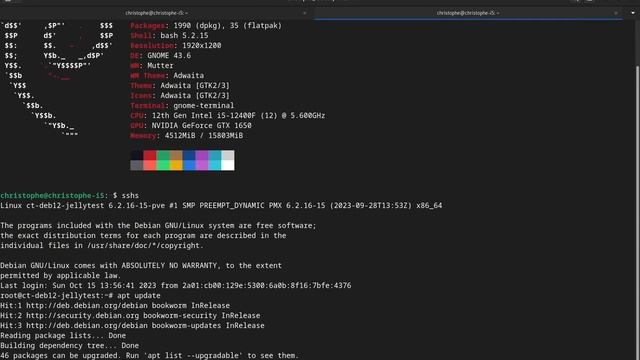Click the WM Theme value 'Adwaita'
Screen dimensions: 640x360
[x=189, y=76]
